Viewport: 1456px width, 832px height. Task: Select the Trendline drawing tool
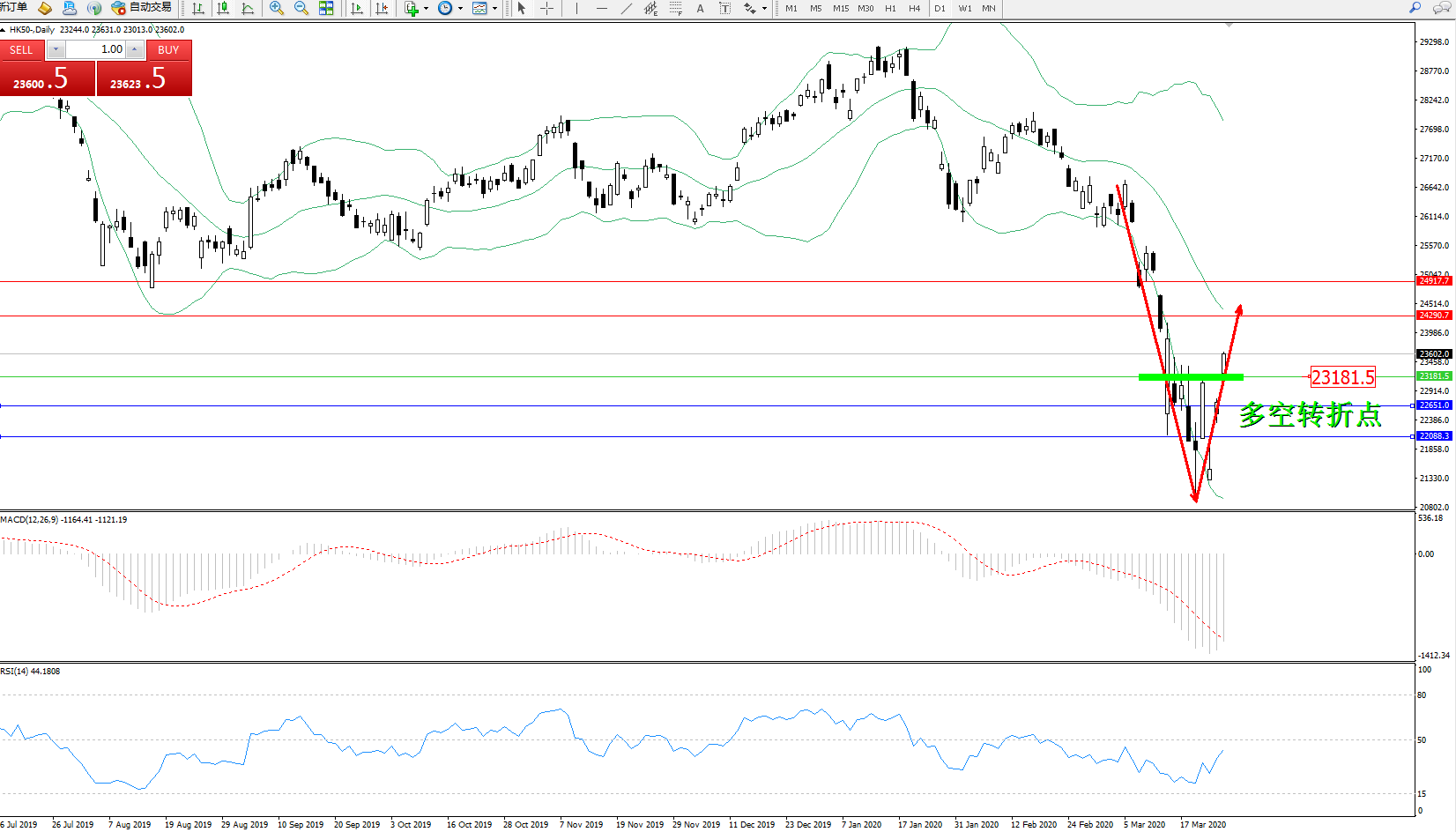point(626,8)
